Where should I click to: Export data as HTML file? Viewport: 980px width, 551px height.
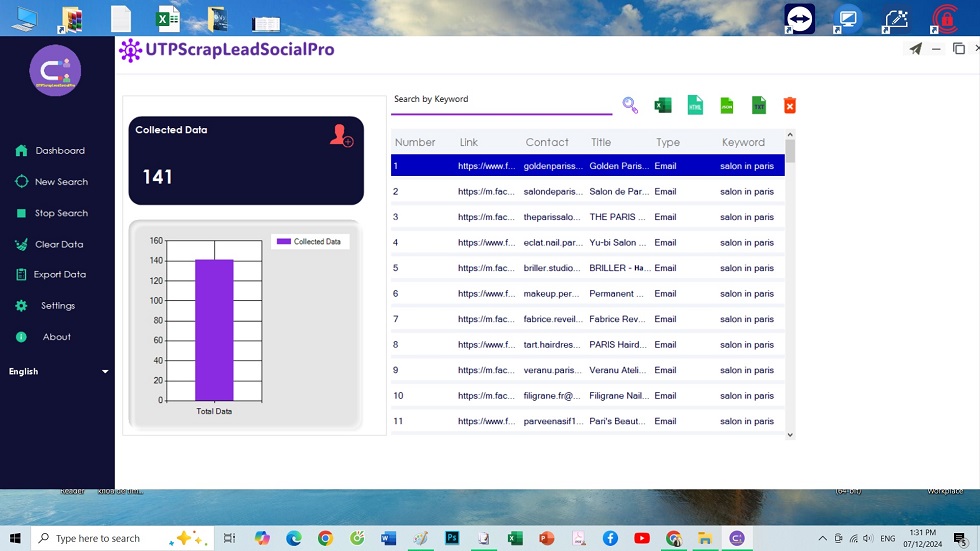pyautogui.click(x=695, y=105)
